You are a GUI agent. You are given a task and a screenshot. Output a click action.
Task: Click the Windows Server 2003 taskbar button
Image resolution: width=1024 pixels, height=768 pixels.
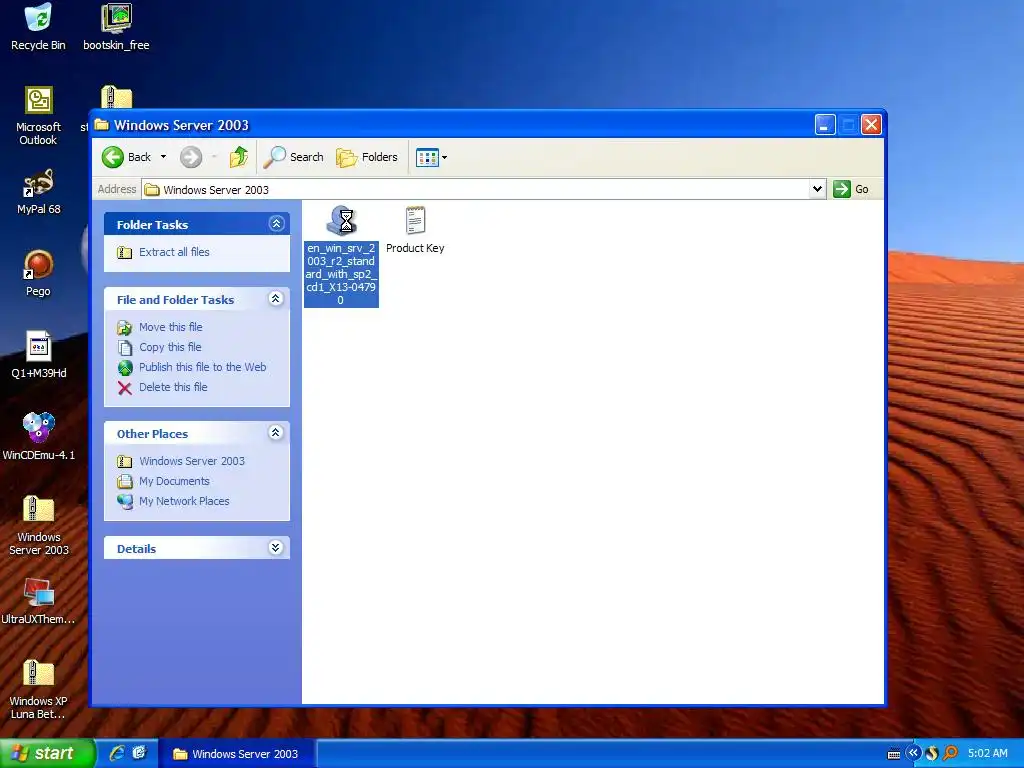coord(237,754)
